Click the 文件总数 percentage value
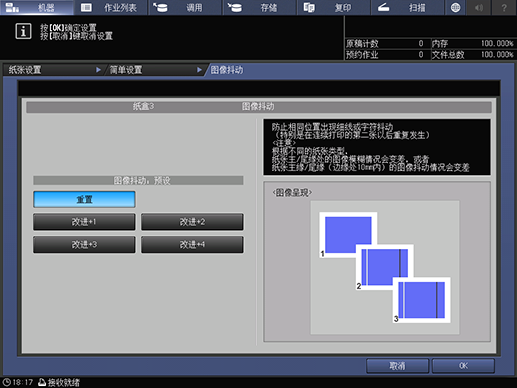This screenshot has height=388, width=517. pyautogui.click(x=497, y=54)
